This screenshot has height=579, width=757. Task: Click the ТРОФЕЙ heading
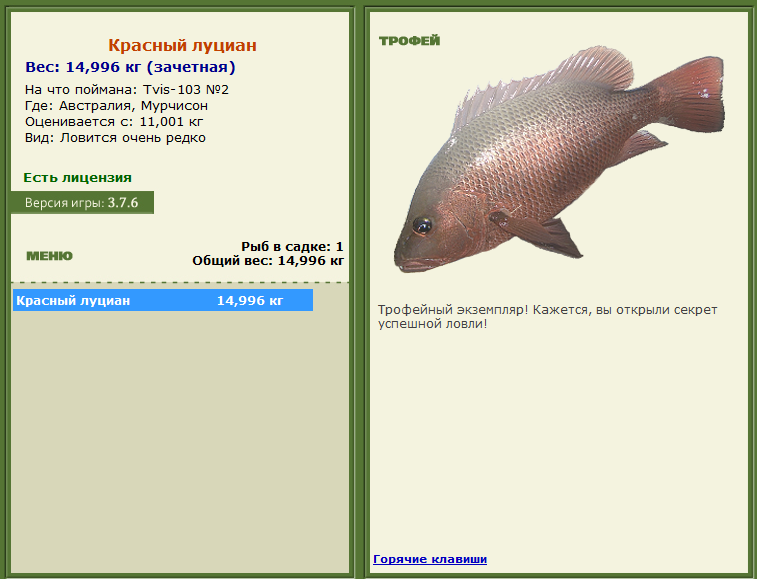409,41
